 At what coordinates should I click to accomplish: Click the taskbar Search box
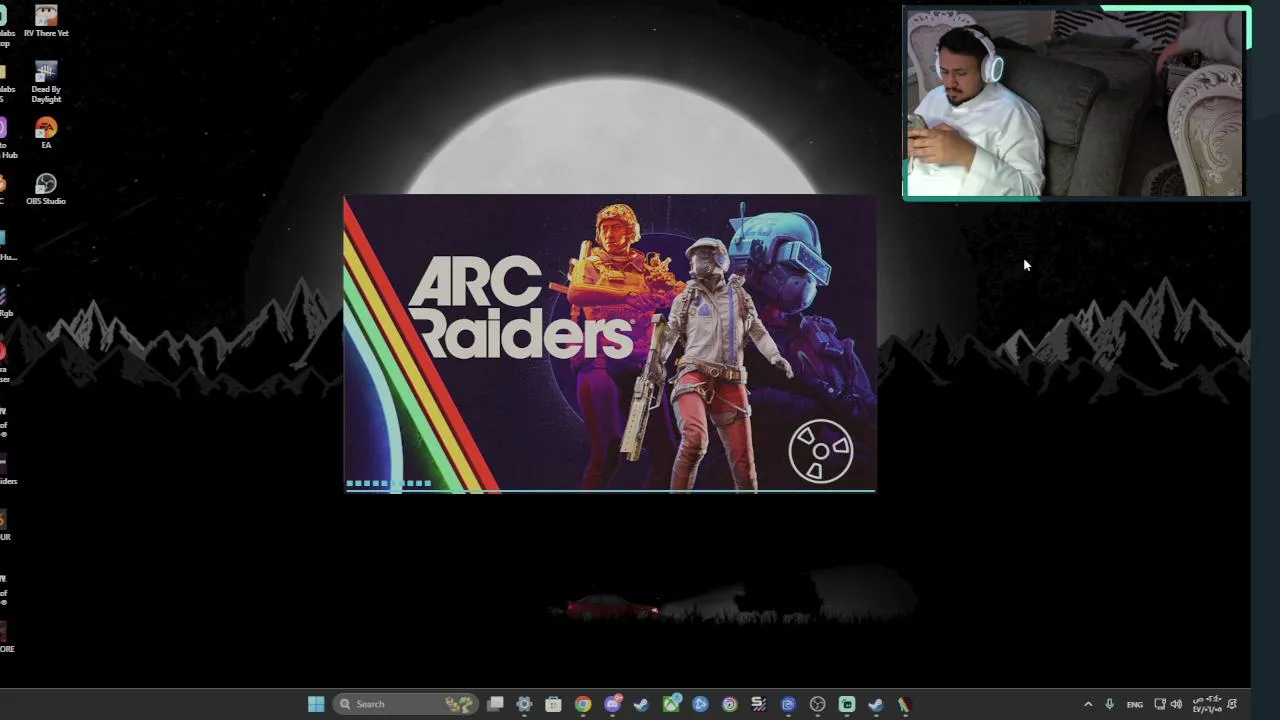pyautogui.click(x=405, y=704)
